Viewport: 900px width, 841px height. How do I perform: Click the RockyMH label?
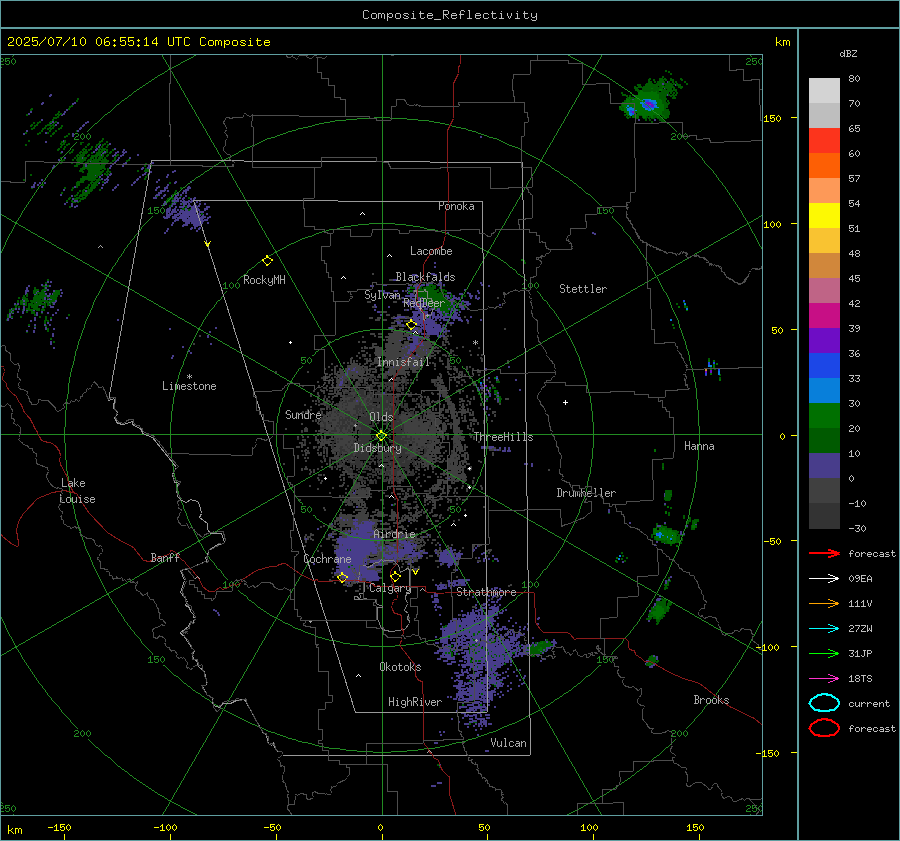pos(264,280)
